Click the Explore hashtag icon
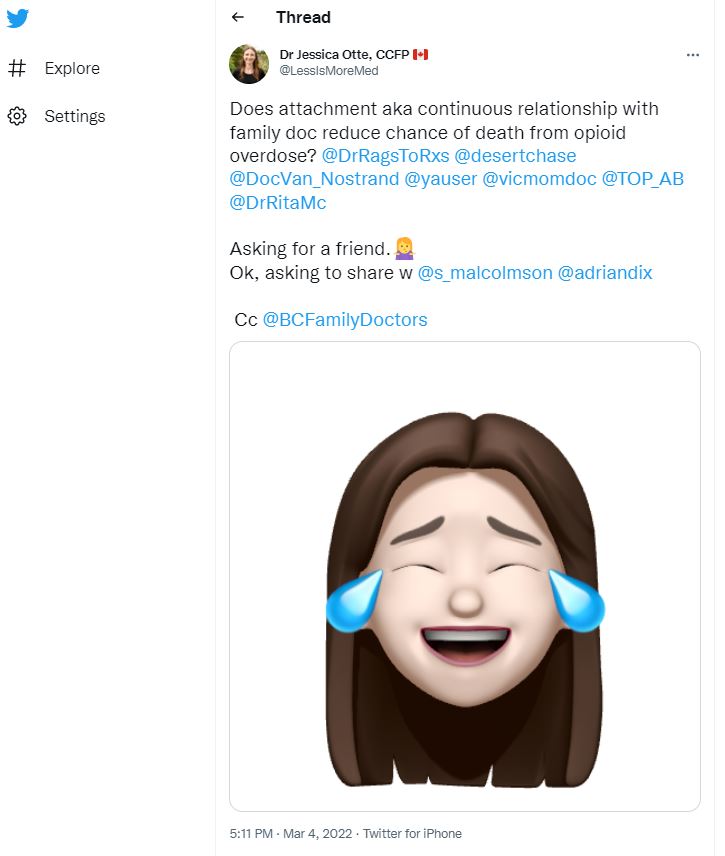Viewport: 725px width, 856px height. point(17,68)
